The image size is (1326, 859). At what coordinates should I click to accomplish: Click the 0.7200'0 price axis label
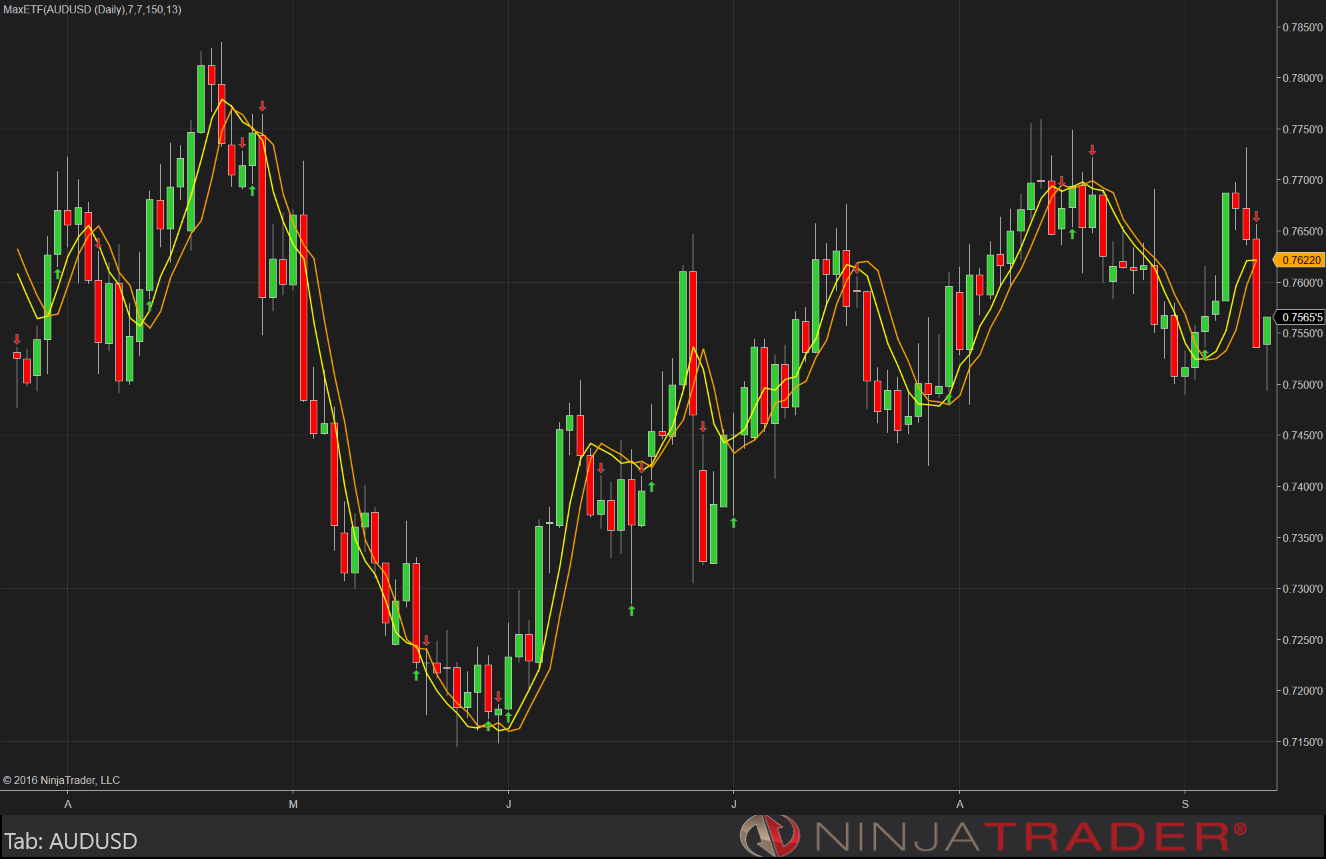(1302, 690)
